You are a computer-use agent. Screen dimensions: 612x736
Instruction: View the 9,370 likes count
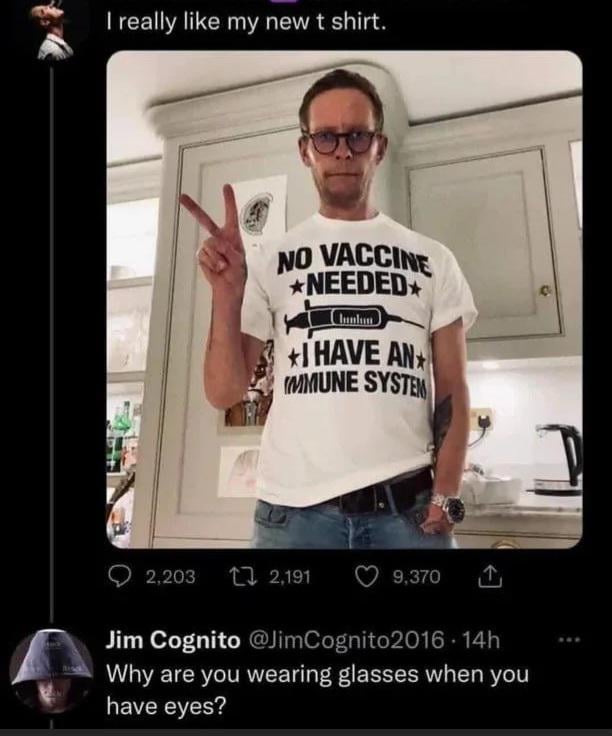416,577
